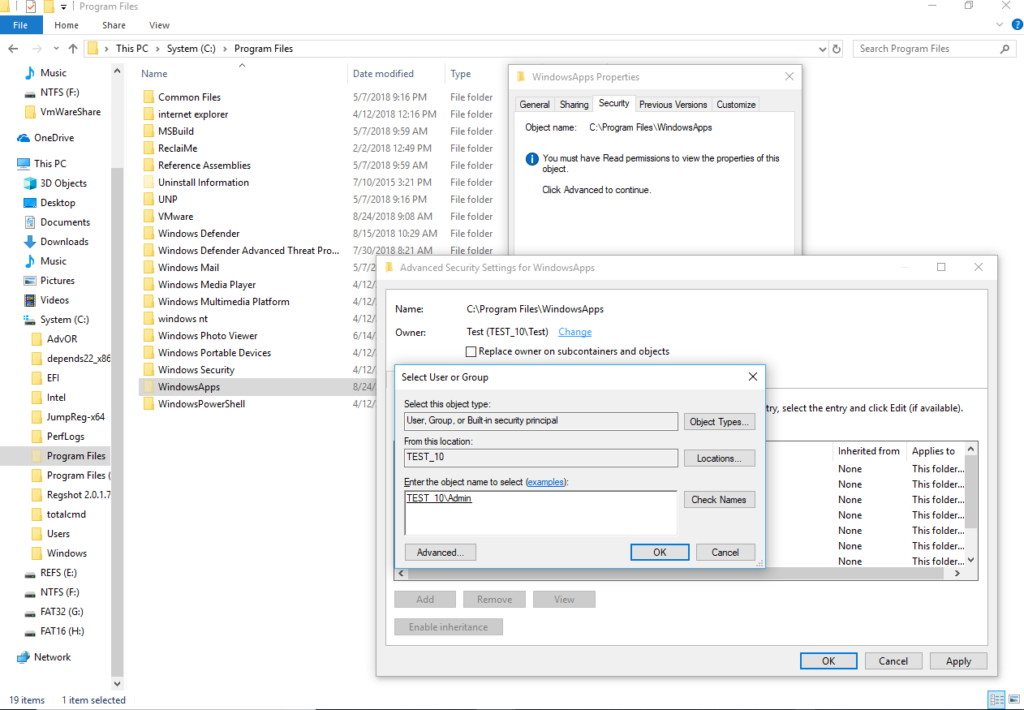Switch to the Previous Versions tab
Viewport: 1024px width, 710px height.
coord(672,104)
